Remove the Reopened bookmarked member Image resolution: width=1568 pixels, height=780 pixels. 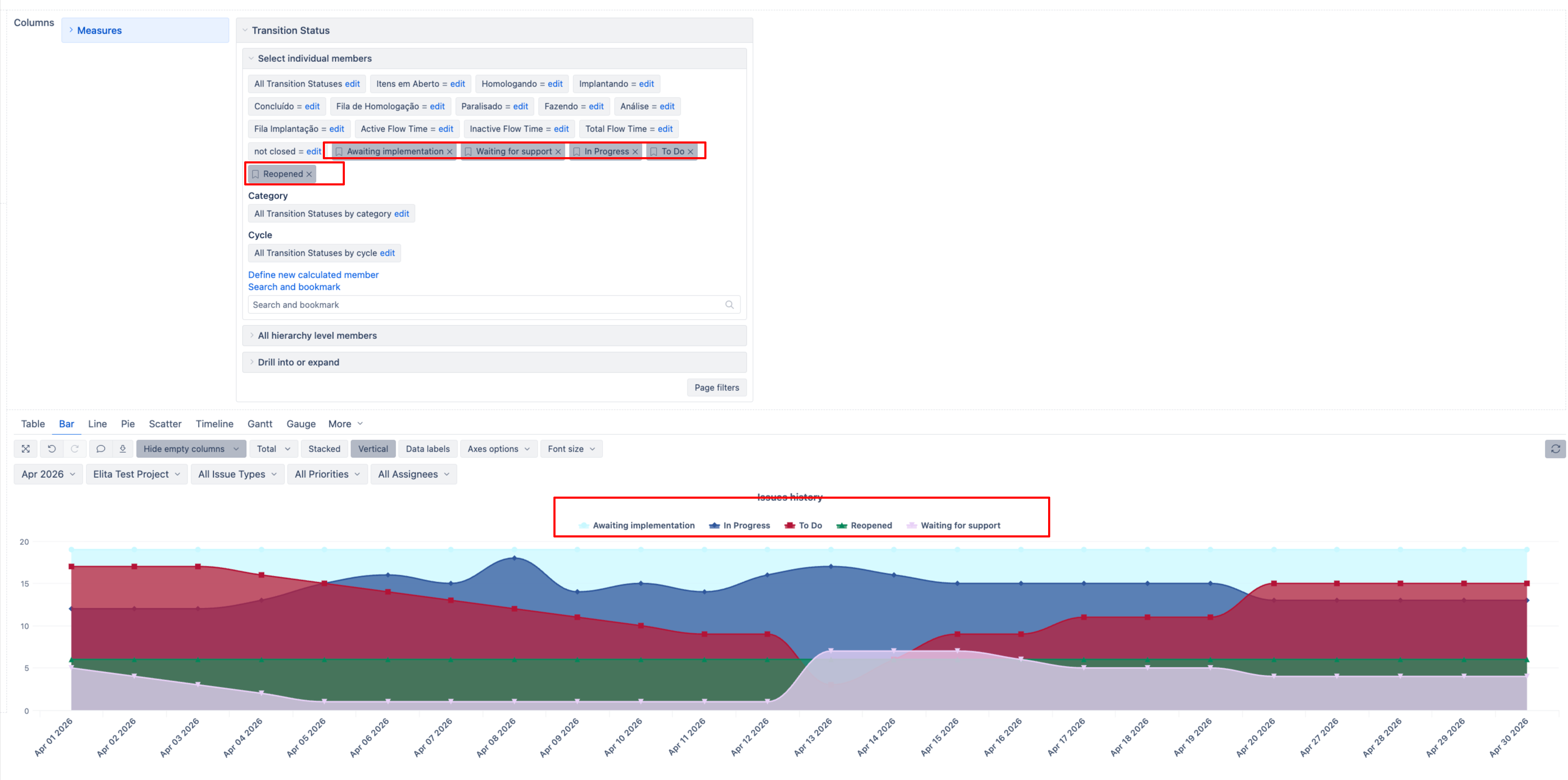pyautogui.click(x=309, y=174)
